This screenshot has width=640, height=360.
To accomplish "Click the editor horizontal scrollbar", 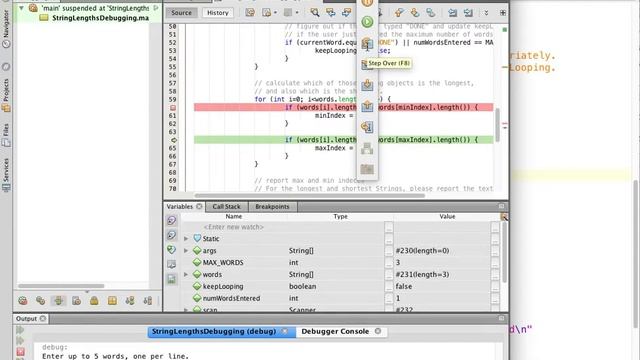I will click(309, 195).
